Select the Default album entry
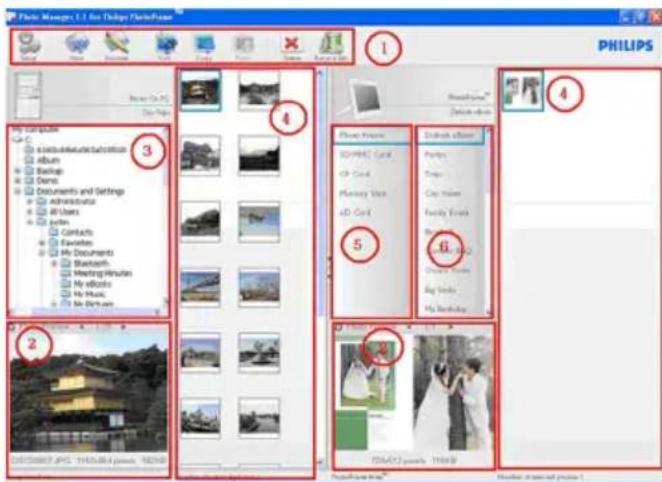 [451, 135]
